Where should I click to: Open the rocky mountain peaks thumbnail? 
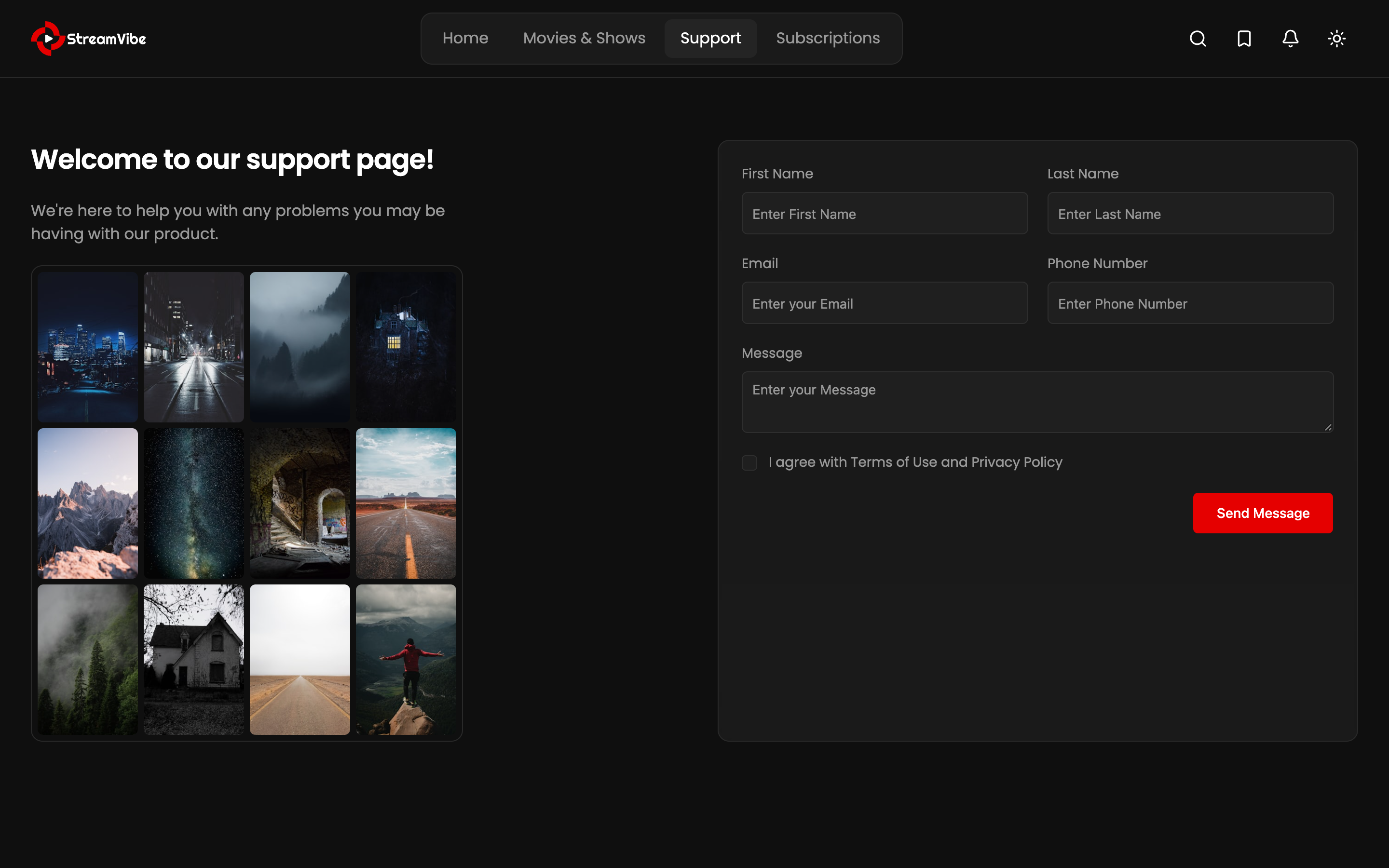tap(88, 503)
